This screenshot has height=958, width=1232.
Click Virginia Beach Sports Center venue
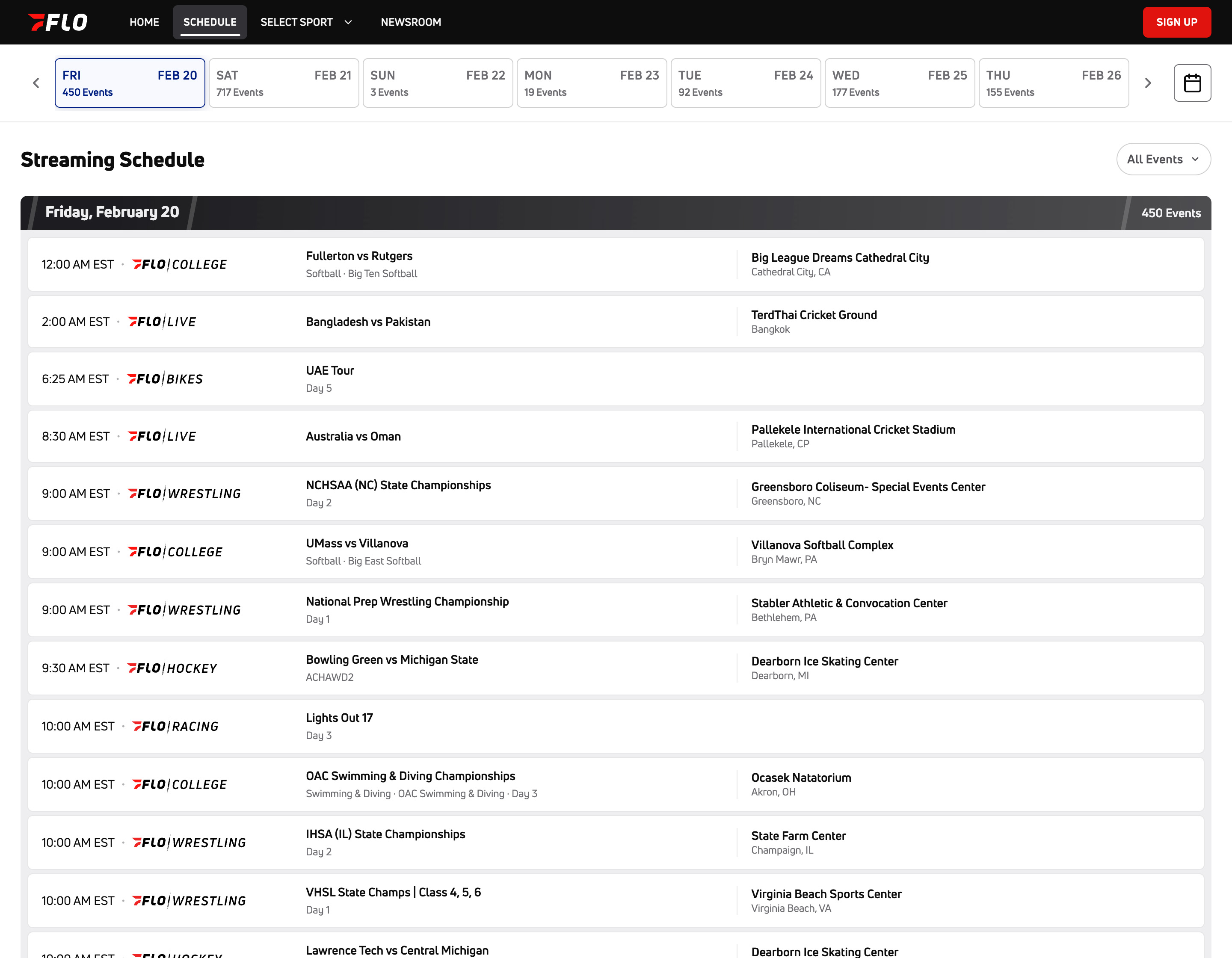(x=826, y=894)
